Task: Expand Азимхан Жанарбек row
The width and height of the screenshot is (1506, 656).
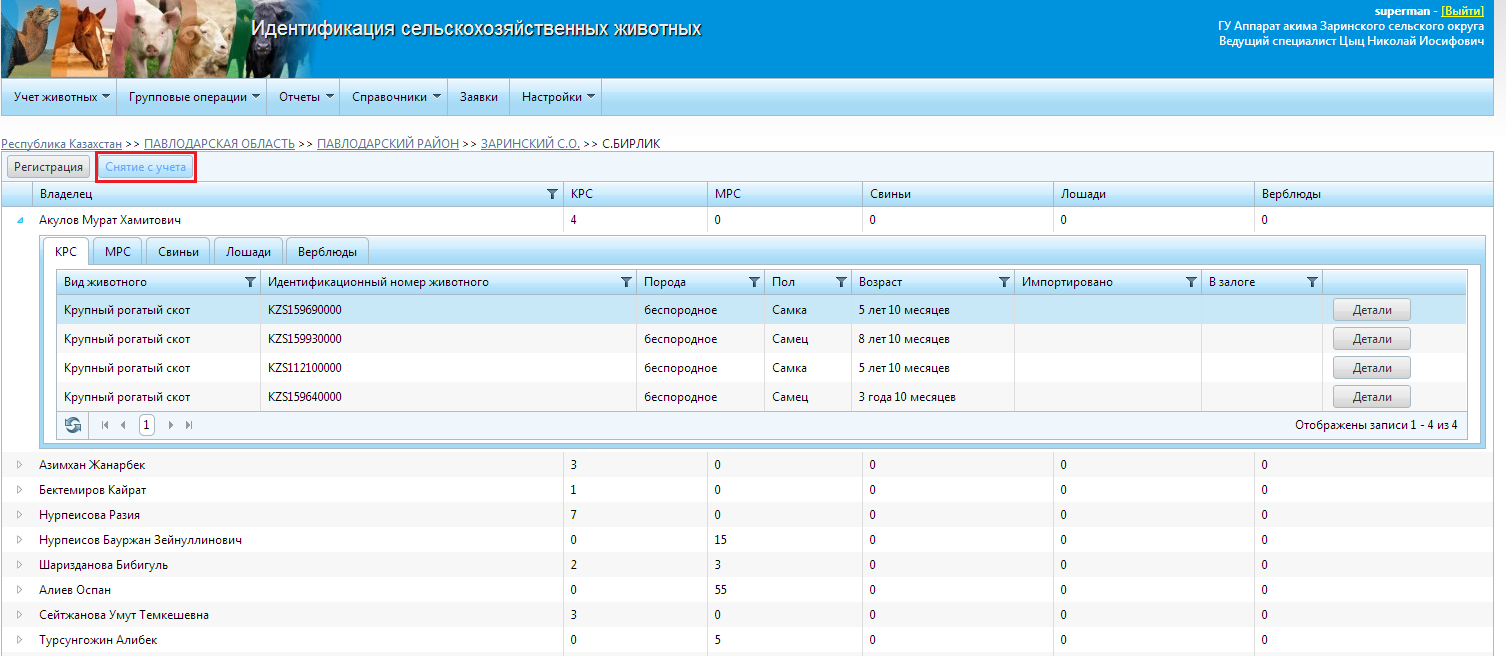Action: pyautogui.click(x=19, y=465)
